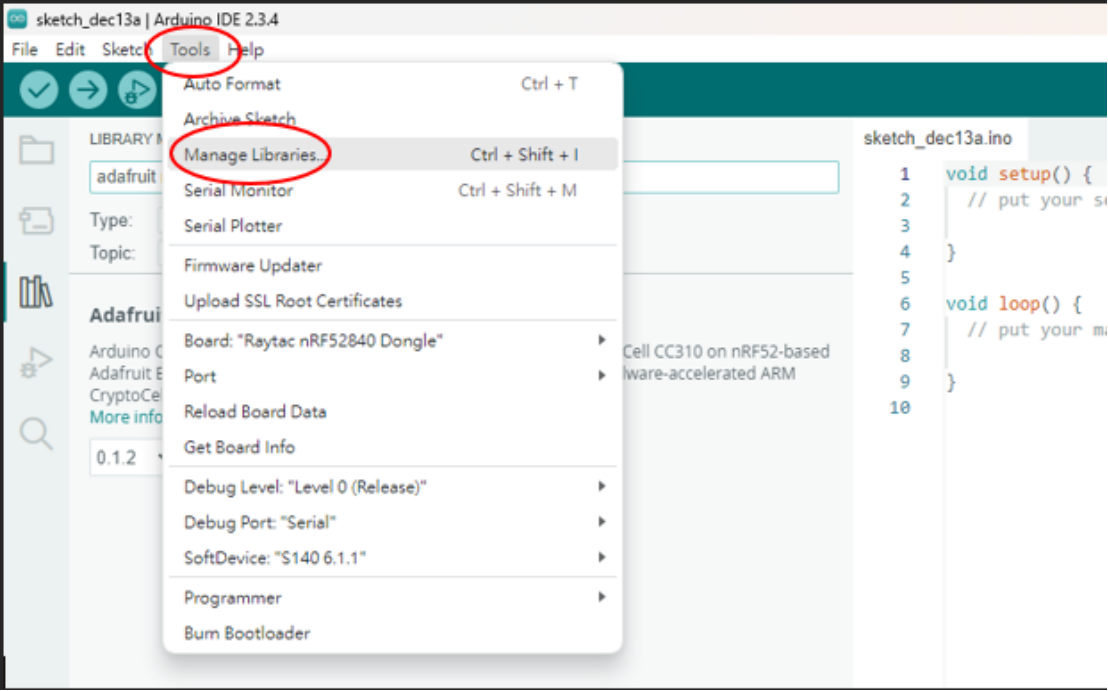Screen dimensions: 1108x691
Task: Expand the Port submenu
Action: (393, 376)
